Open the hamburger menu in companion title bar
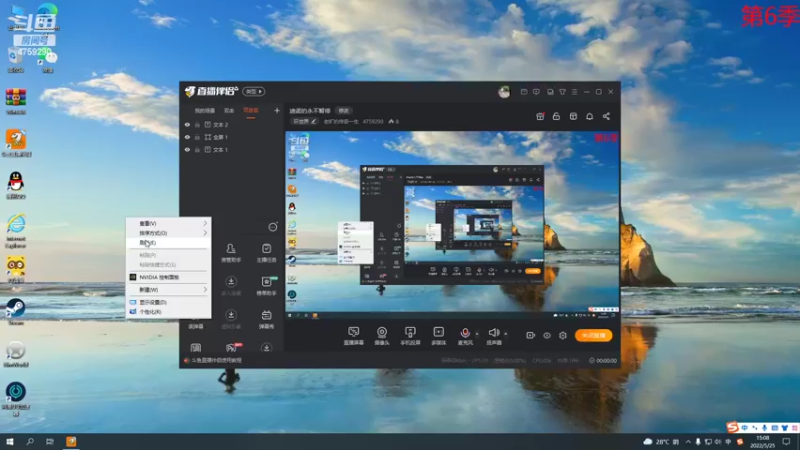The width and height of the screenshot is (800, 450). 574,92
